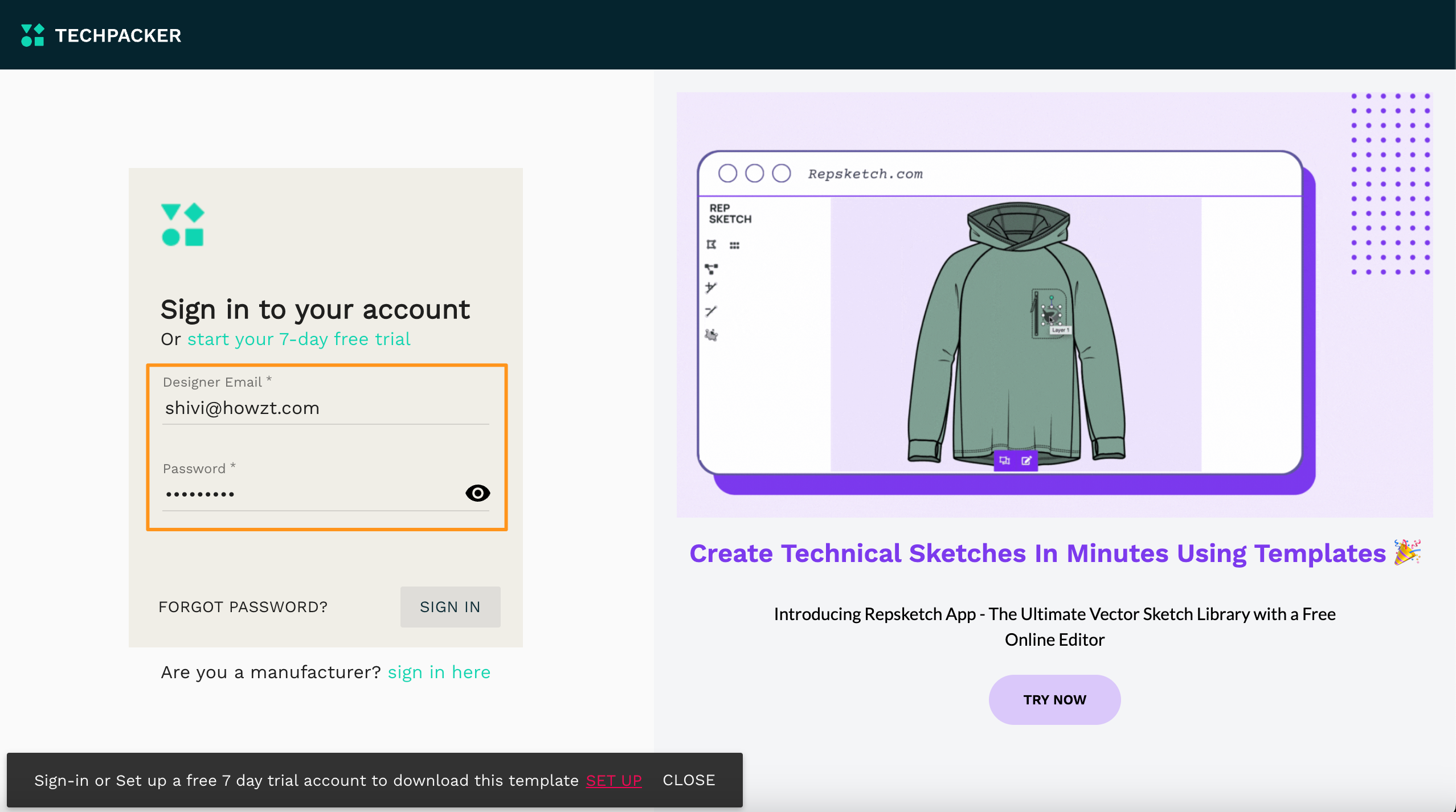The height and width of the screenshot is (812, 1456).
Task: Open the start your 7-day free trial link
Action: tap(298, 339)
